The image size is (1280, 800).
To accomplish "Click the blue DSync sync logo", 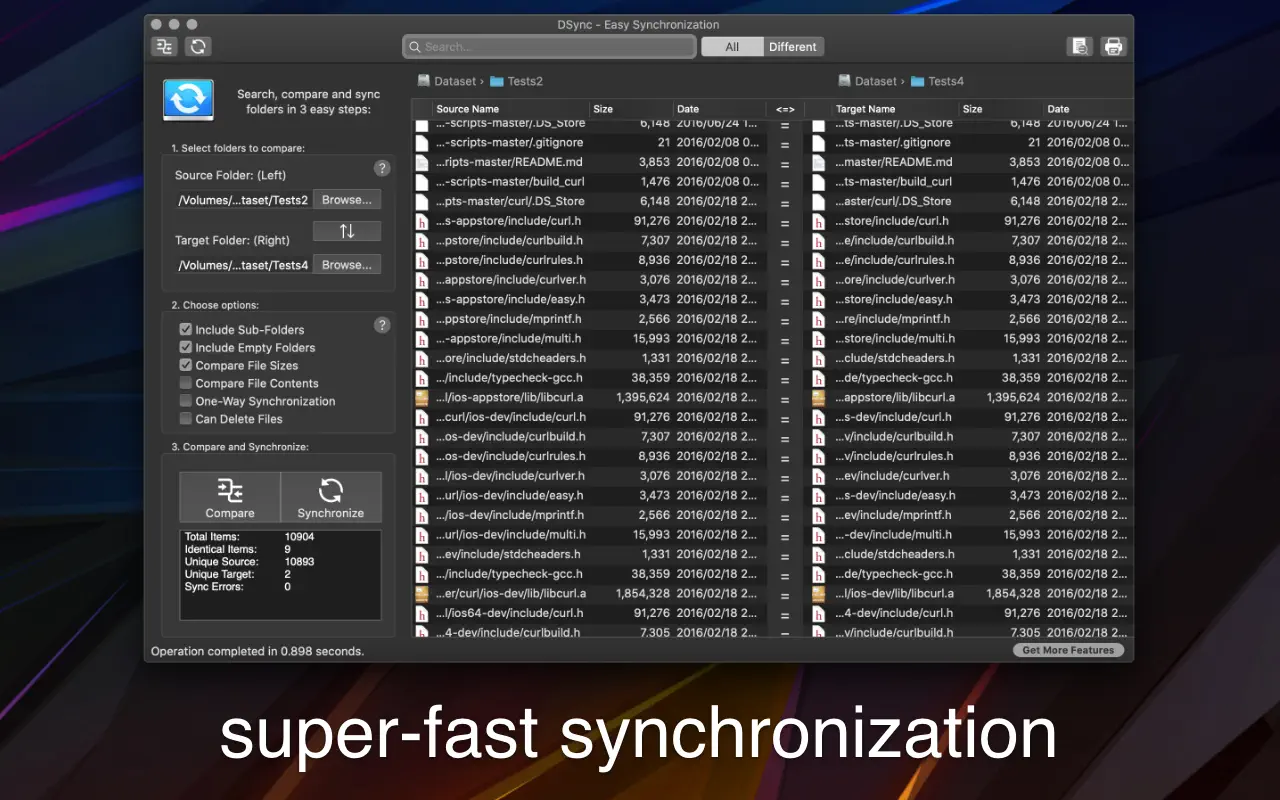I will pos(188,100).
